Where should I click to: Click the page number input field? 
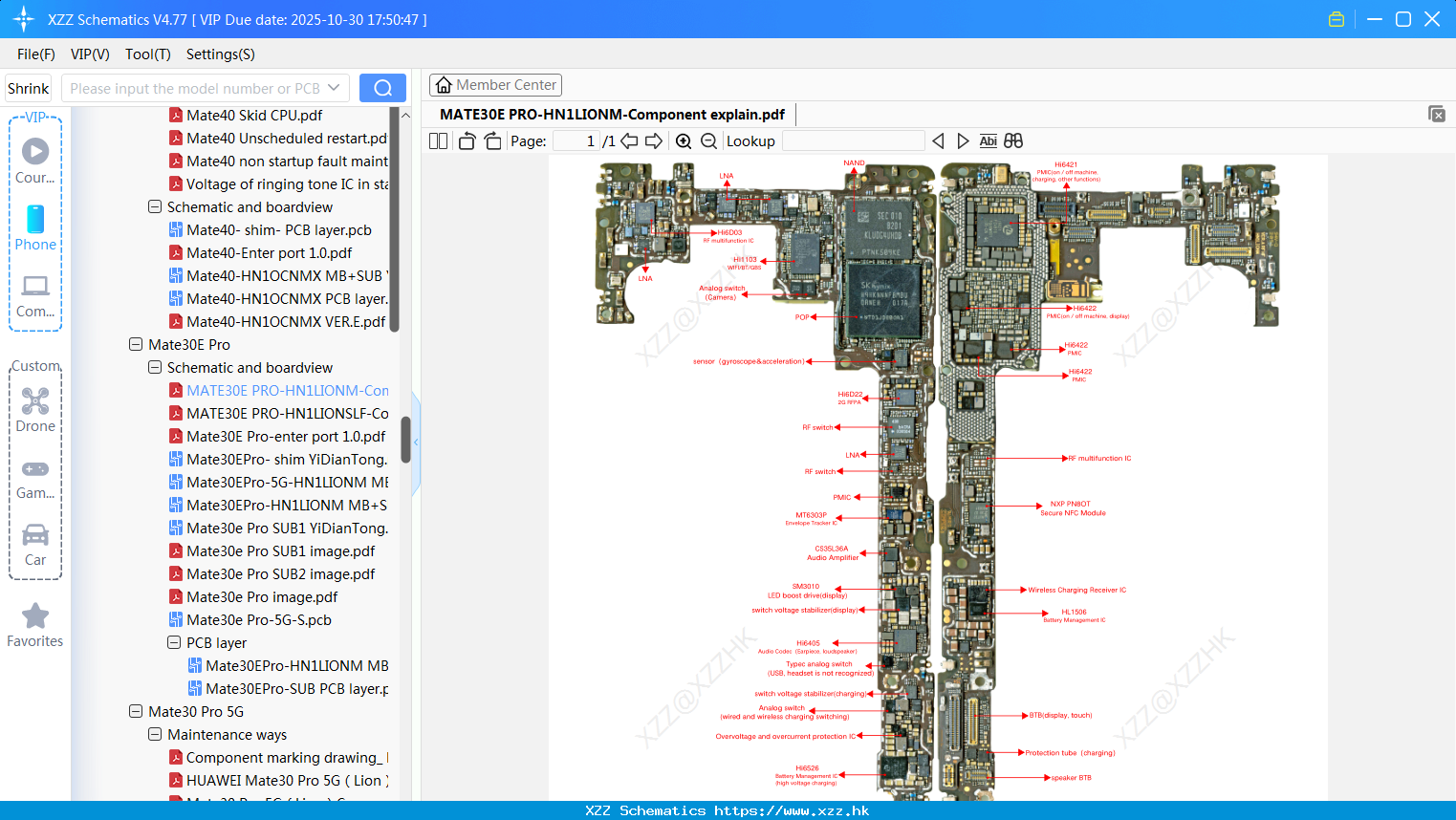pos(576,141)
